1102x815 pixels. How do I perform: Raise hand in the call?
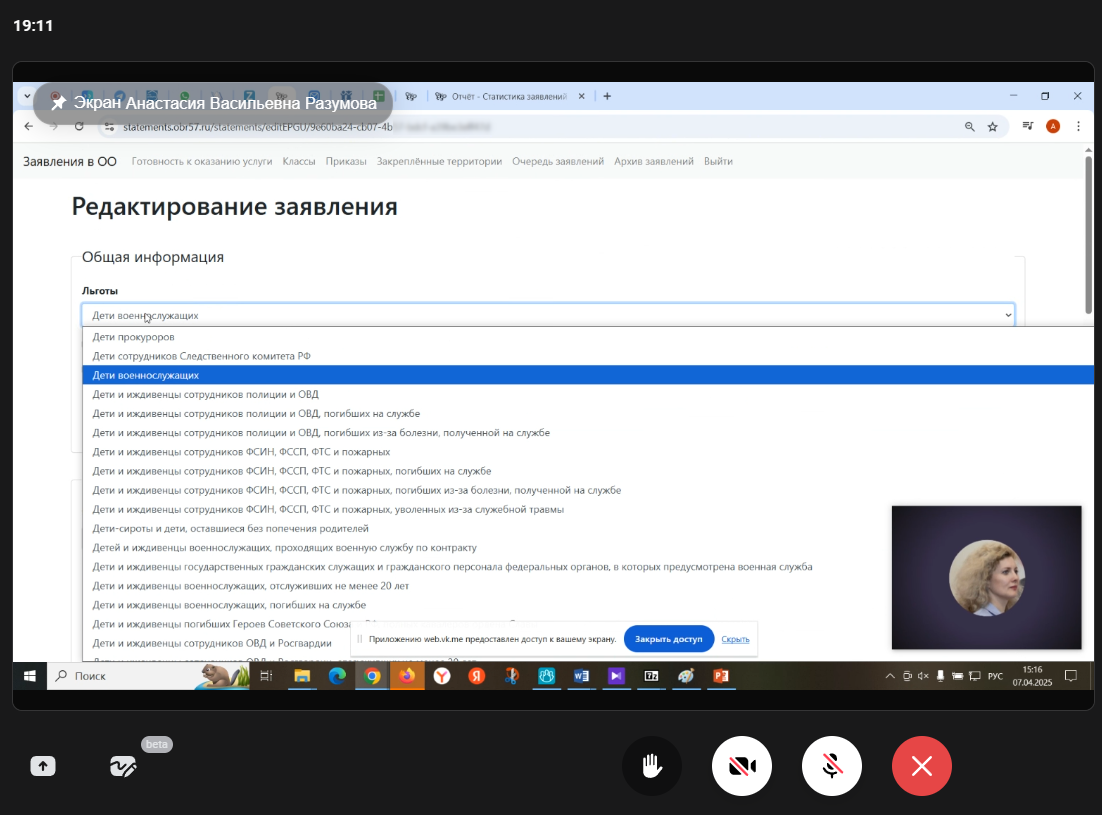point(652,767)
